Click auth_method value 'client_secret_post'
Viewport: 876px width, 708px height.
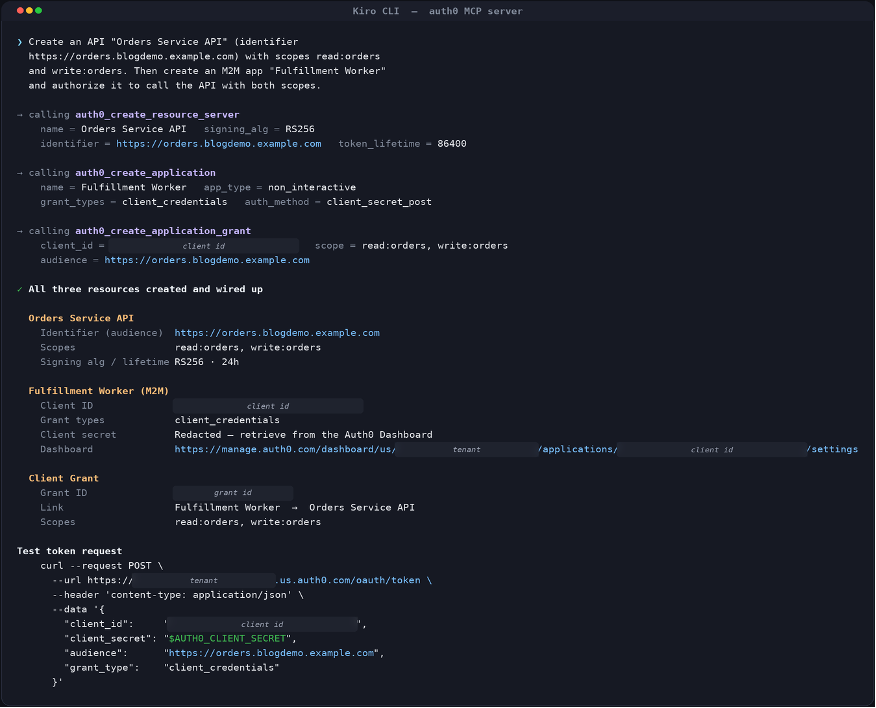(x=379, y=202)
